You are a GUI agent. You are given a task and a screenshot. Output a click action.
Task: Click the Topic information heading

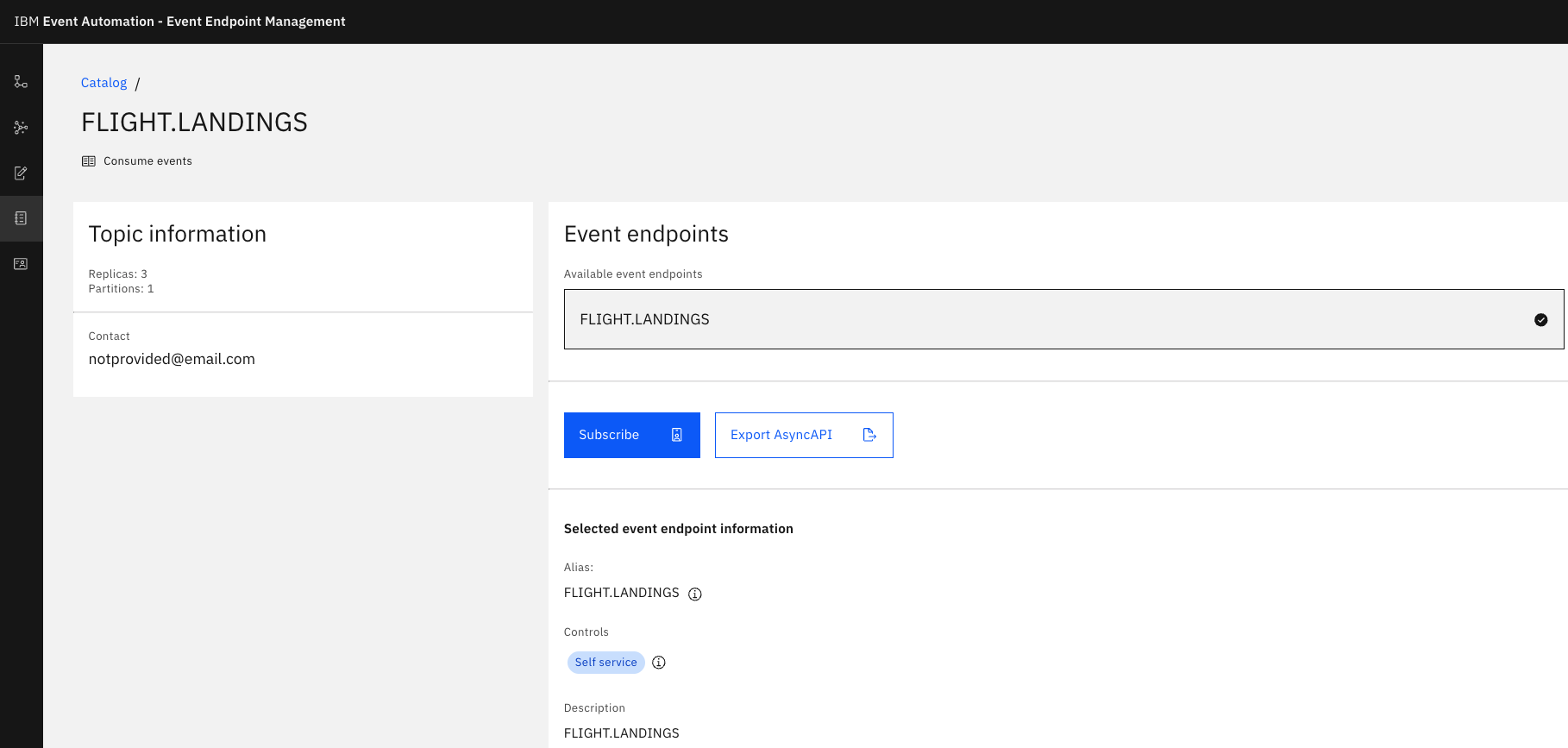pos(177,234)
